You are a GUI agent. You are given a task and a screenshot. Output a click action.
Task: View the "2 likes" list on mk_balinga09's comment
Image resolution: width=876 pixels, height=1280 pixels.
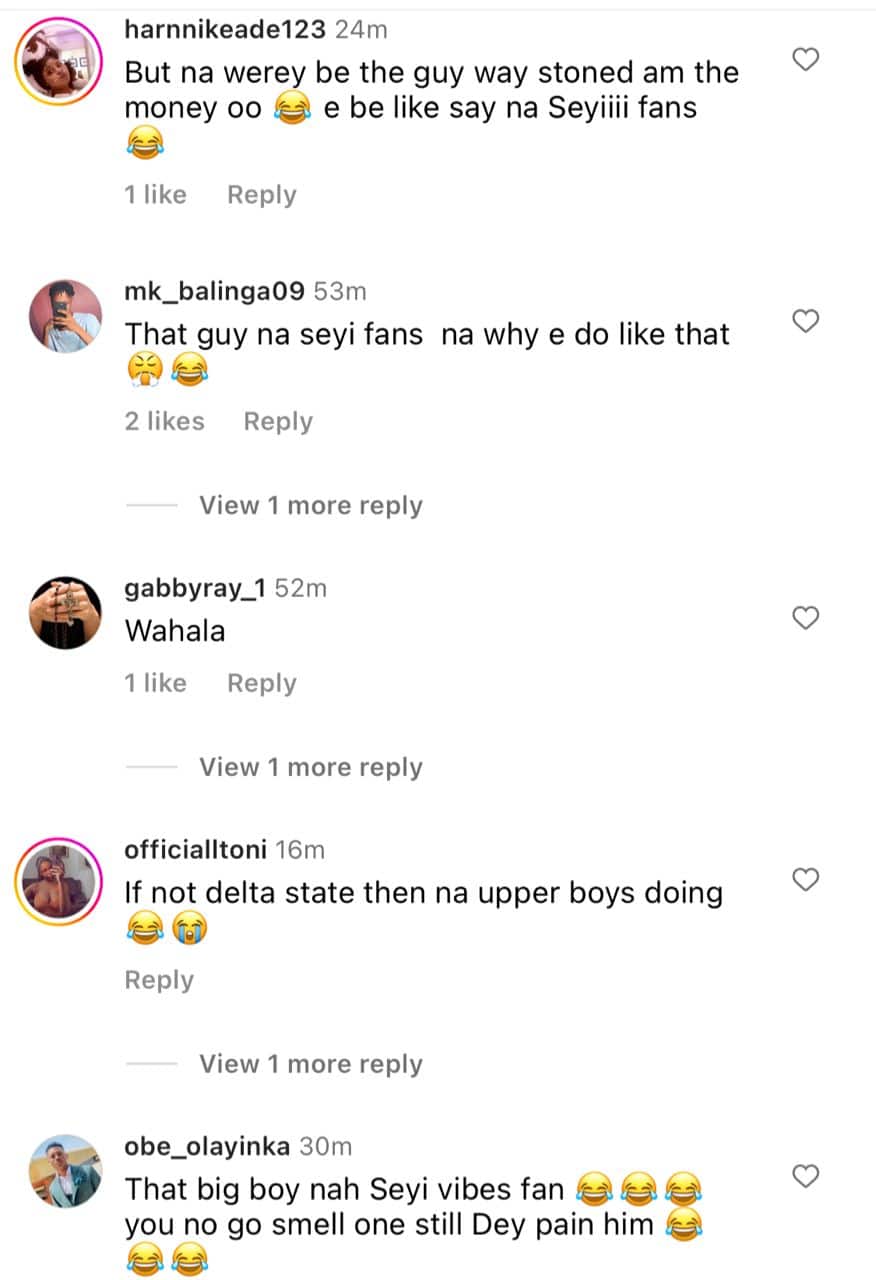point(164,422)
